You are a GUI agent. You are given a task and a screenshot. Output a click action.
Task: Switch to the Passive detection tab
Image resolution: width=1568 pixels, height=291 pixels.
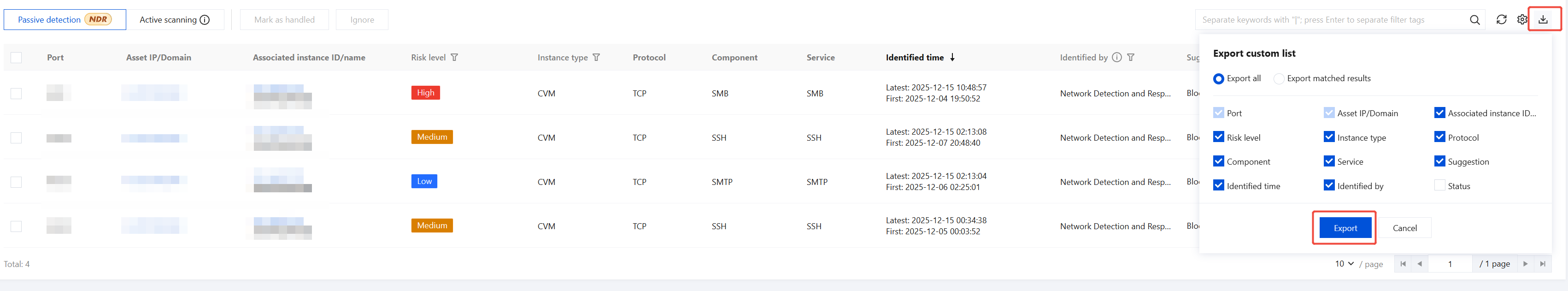pyautogui.click(x=65, y=20)
